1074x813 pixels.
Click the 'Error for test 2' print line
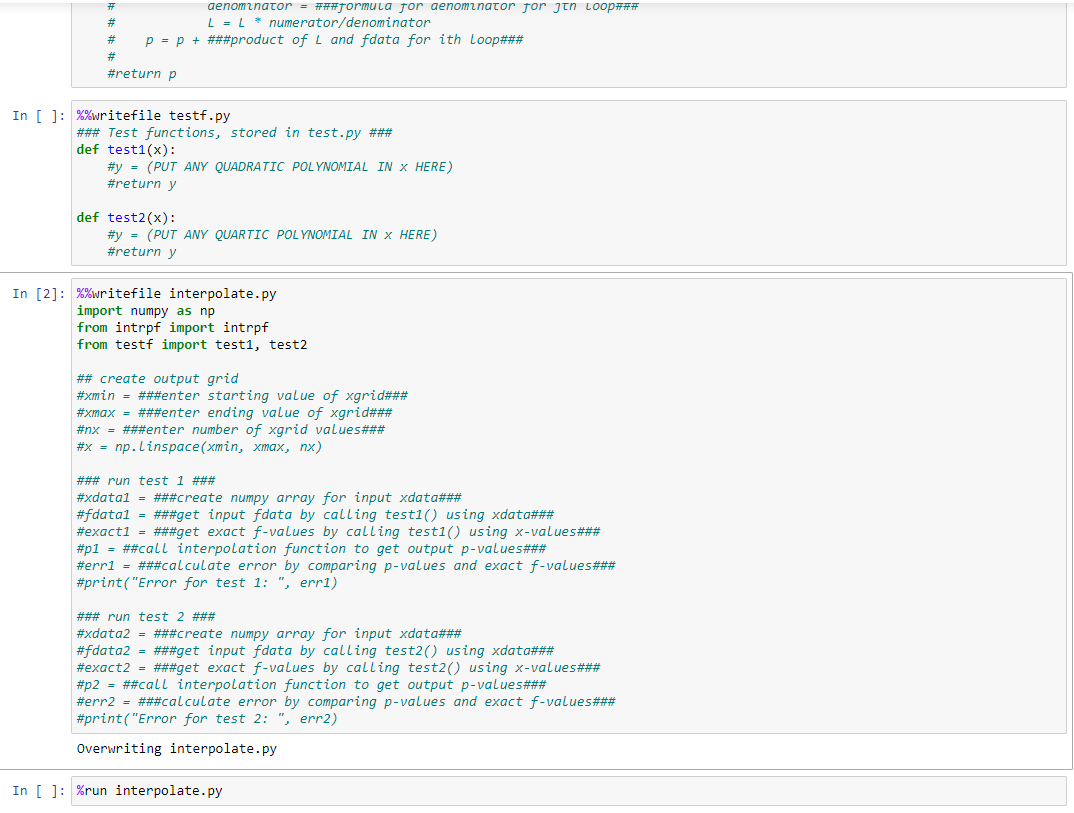(x=207, y=719)
